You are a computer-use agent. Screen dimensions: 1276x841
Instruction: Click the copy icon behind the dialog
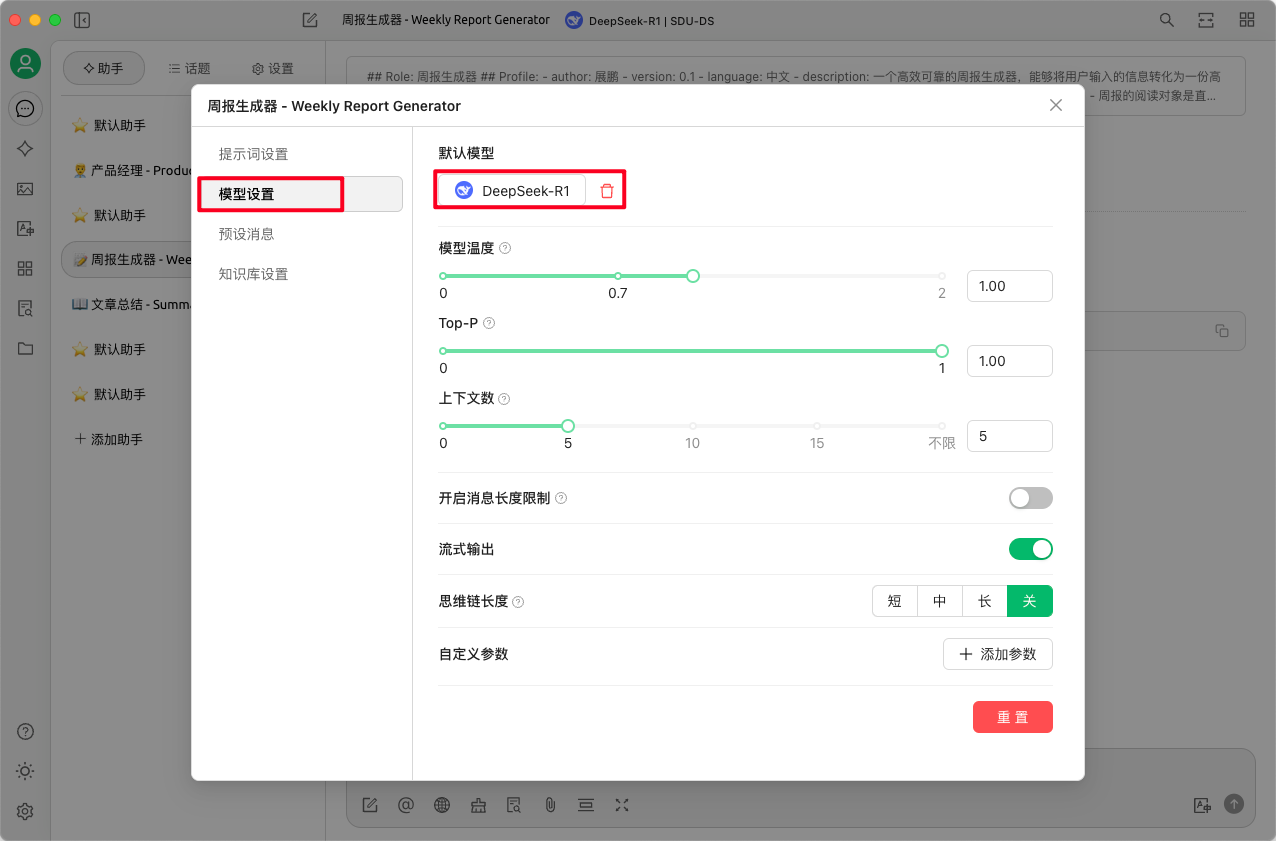(1221, 331)
